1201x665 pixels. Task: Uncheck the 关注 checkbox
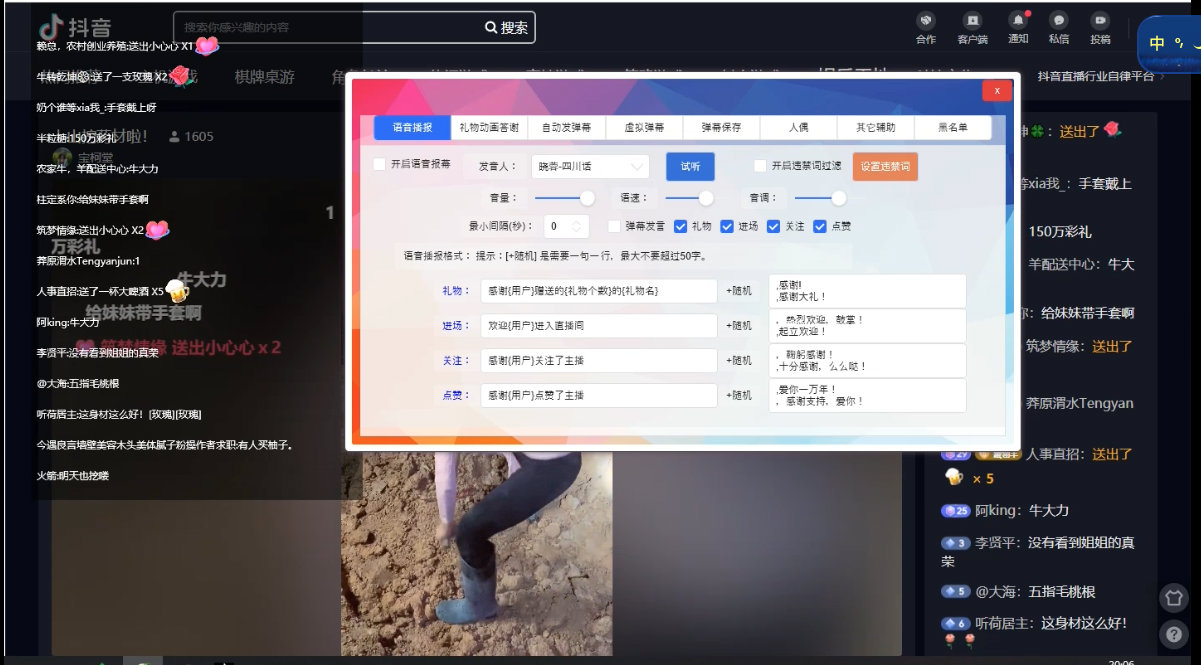pos(773,226)
